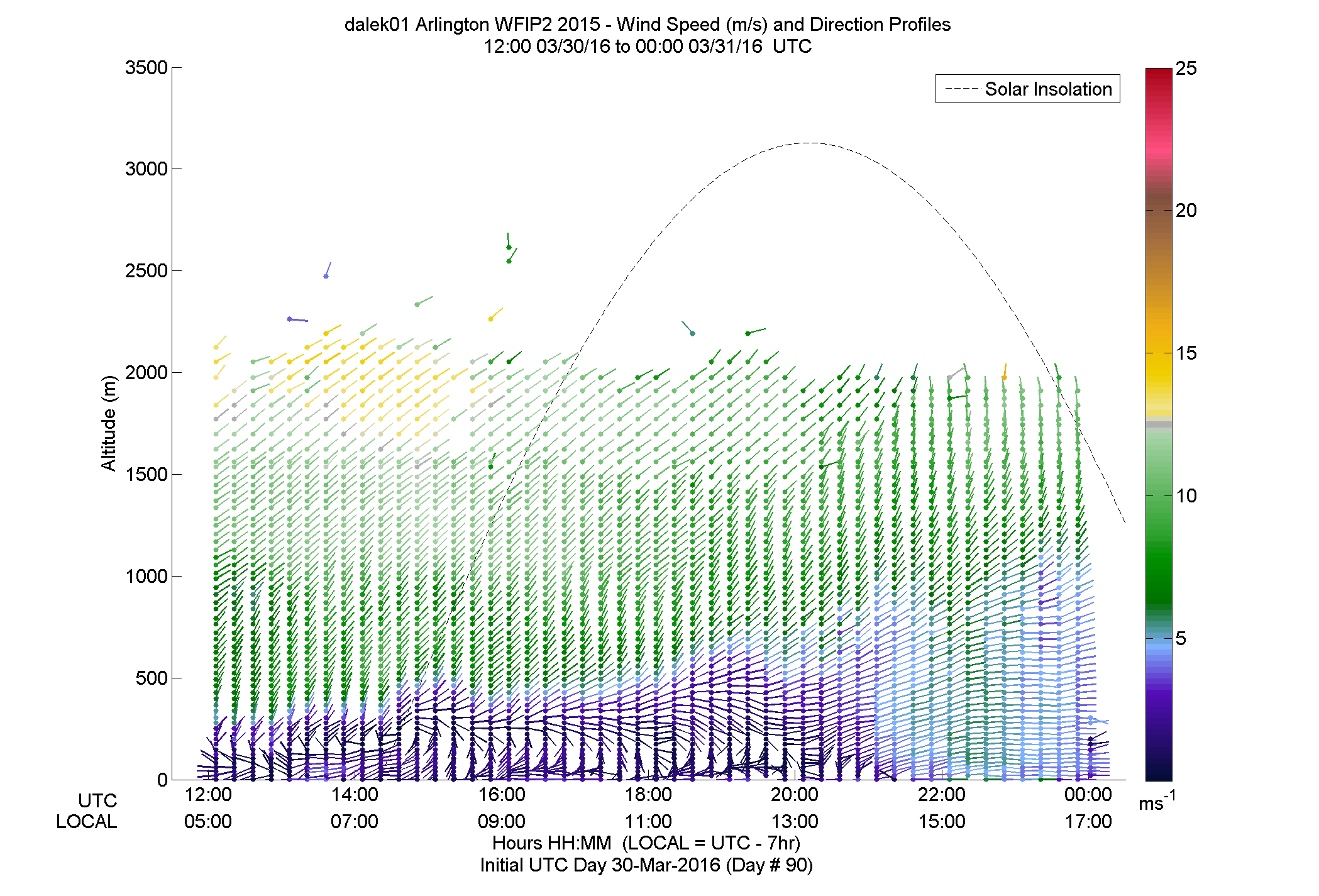Click the 1000 altitude tick label

pos(146,576)
